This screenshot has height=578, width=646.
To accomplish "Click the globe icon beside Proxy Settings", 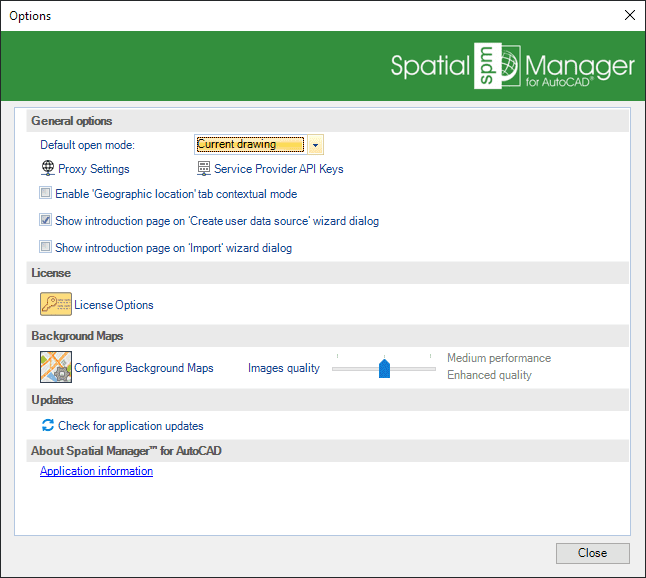I will coord(47,169).
